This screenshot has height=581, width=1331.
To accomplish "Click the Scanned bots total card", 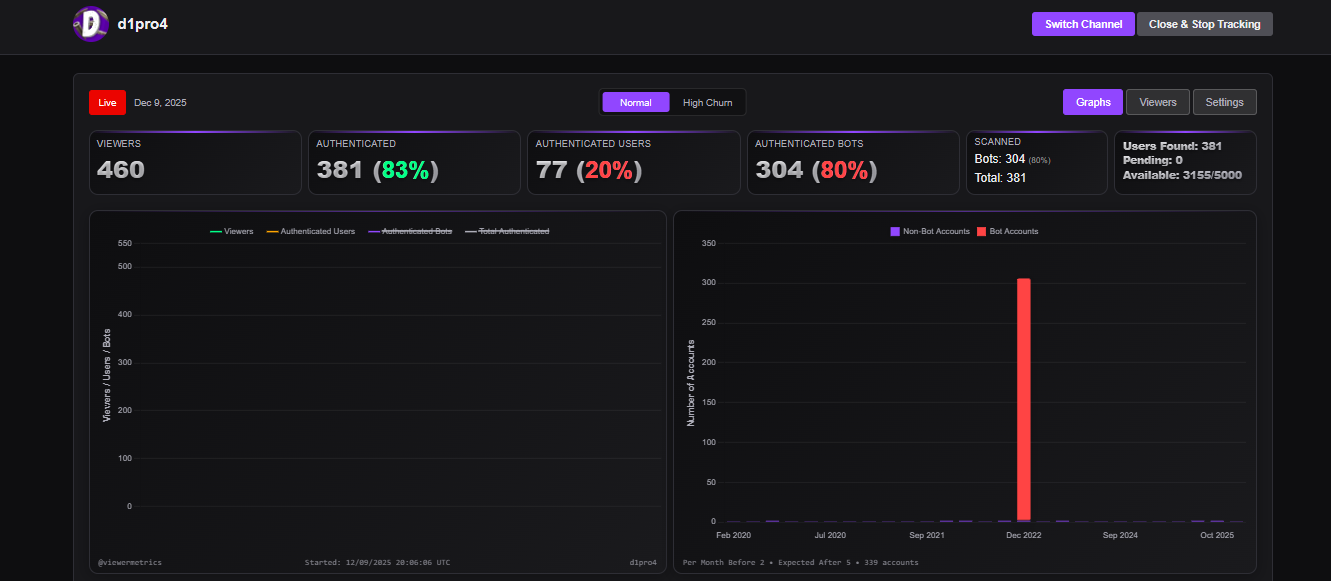I will 1036,162.
